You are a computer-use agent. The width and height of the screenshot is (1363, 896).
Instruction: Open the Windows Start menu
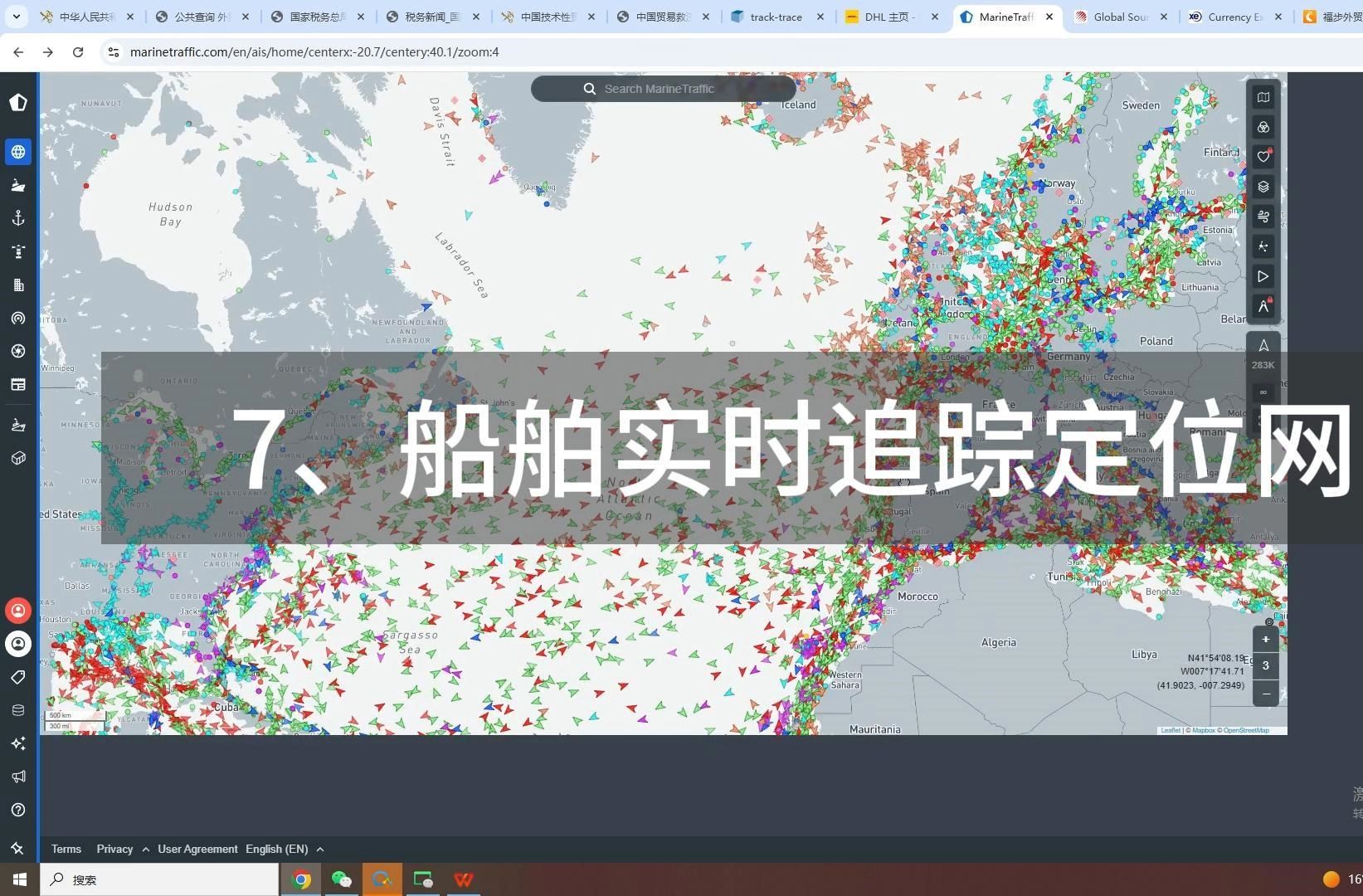tap(20, 879)
